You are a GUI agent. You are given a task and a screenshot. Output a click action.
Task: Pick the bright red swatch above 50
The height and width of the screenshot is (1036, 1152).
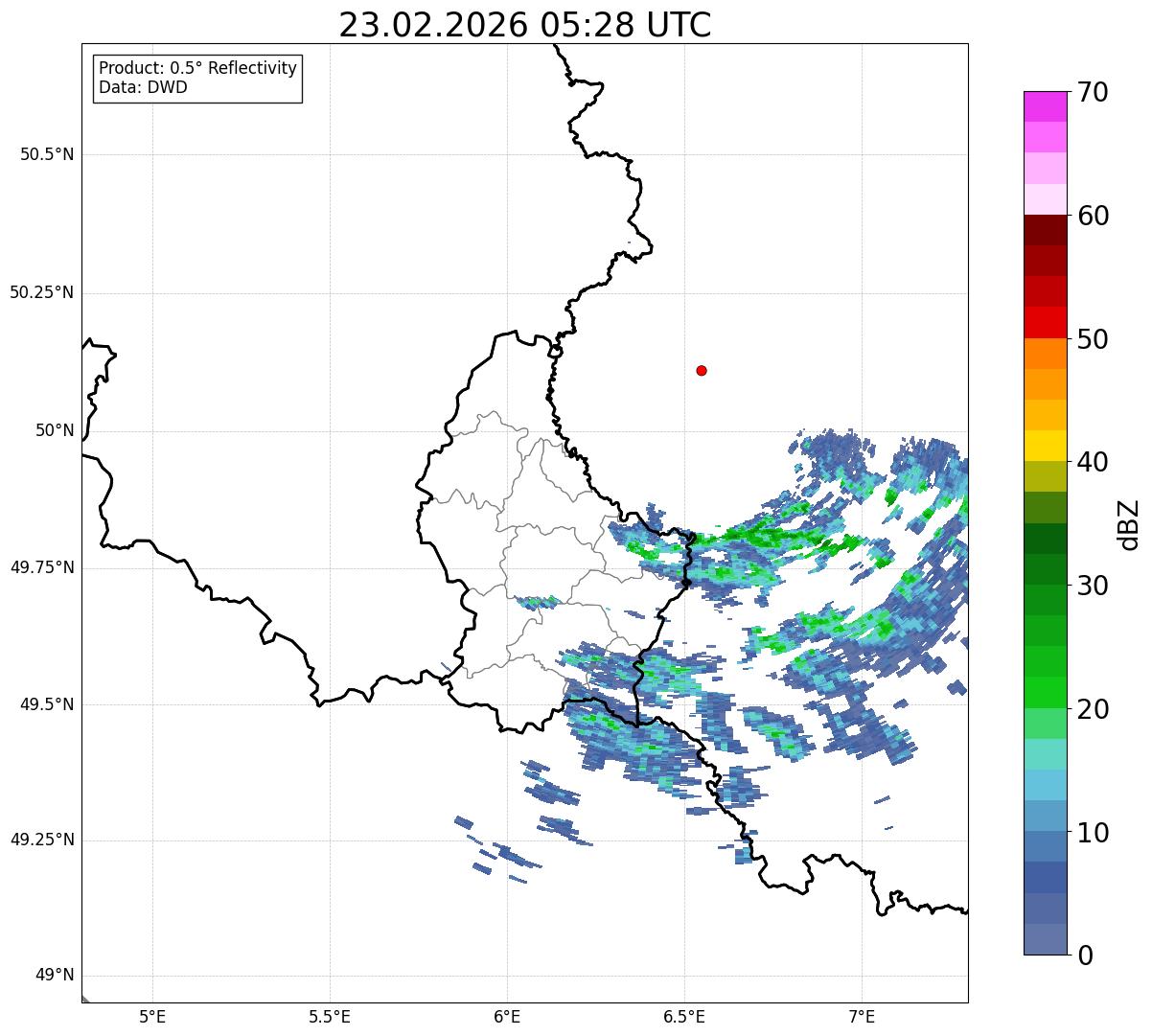1045,323
